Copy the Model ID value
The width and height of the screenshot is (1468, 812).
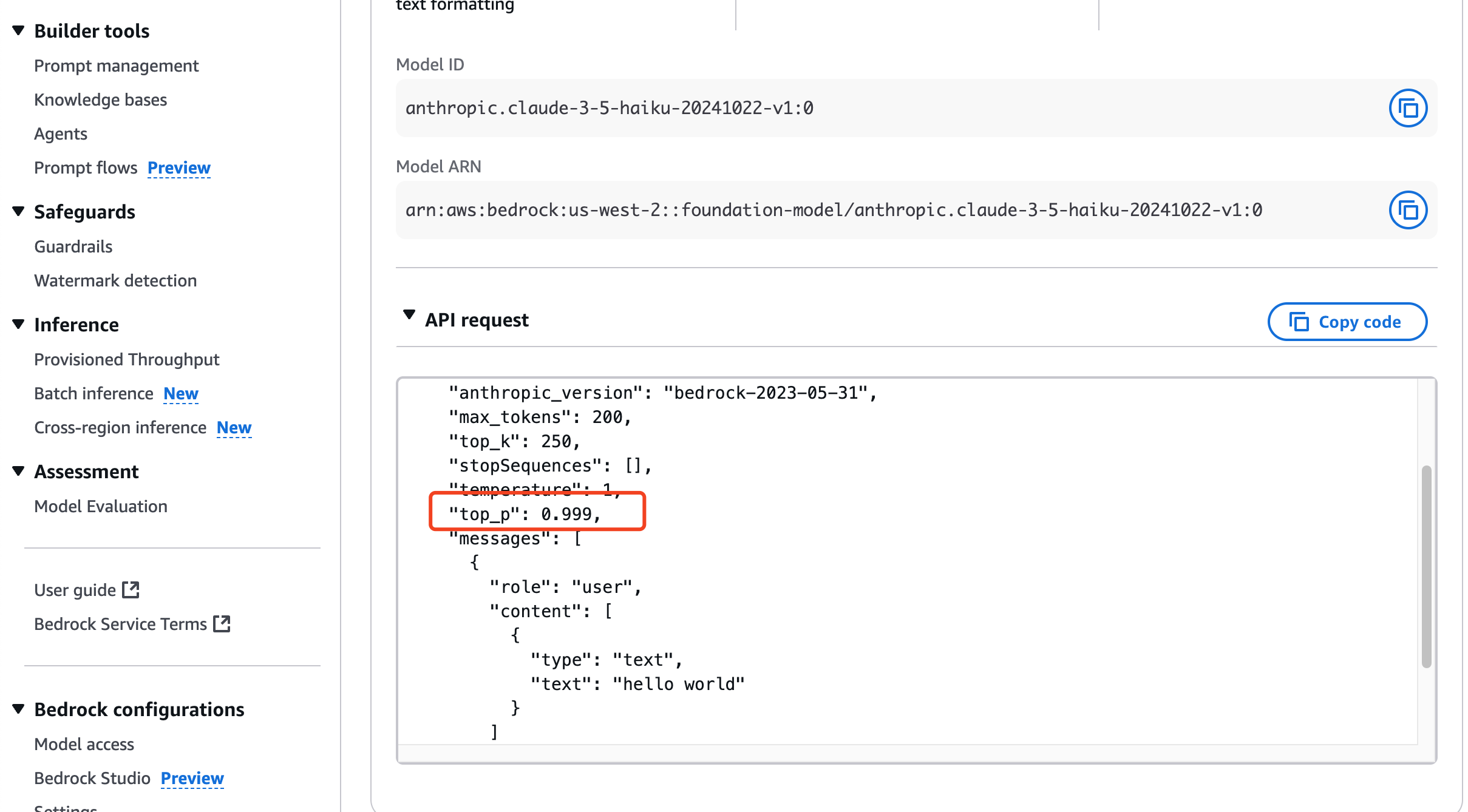[1408, 108]
